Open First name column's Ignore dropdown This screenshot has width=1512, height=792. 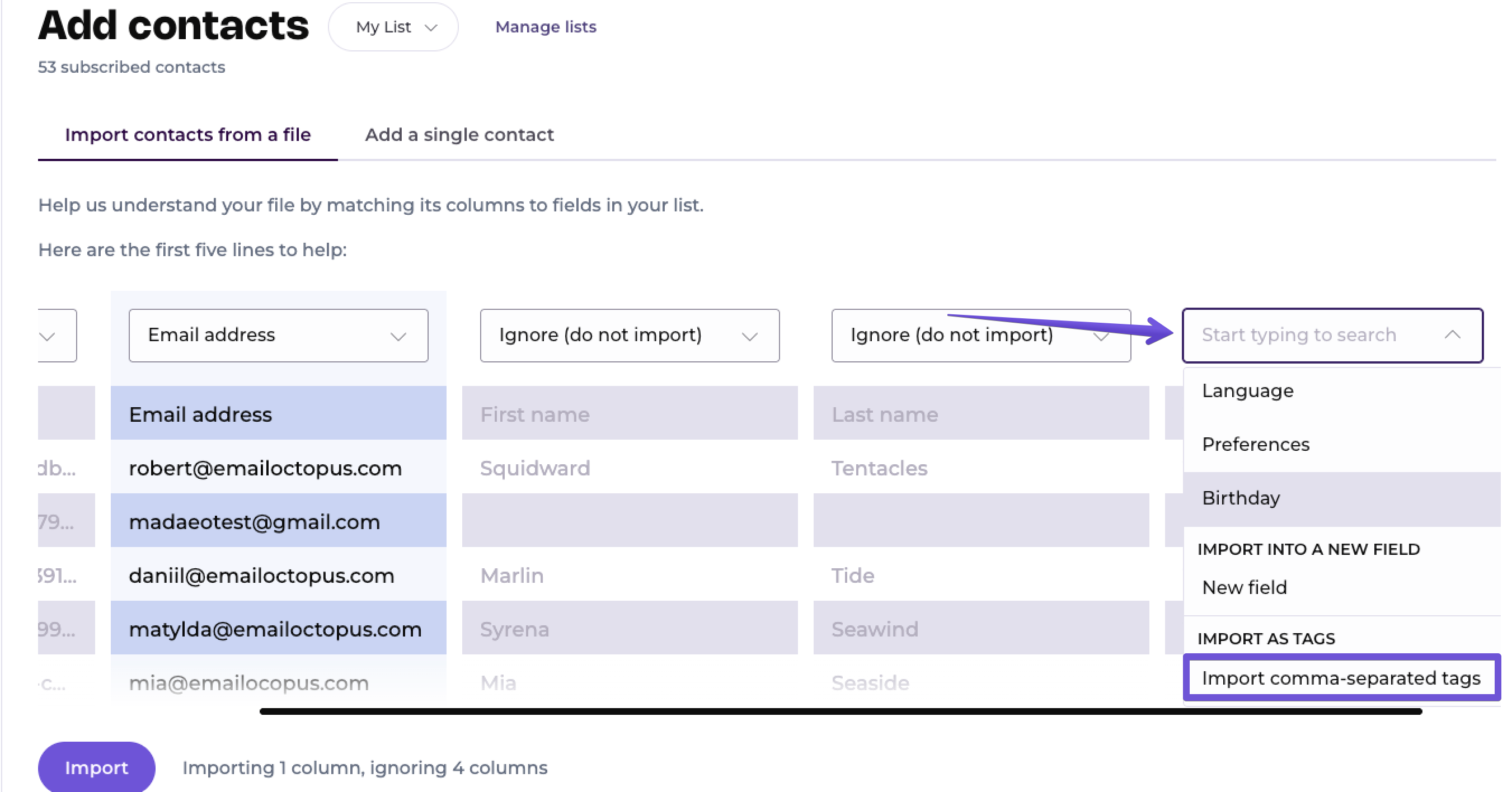tap(629, 336)
